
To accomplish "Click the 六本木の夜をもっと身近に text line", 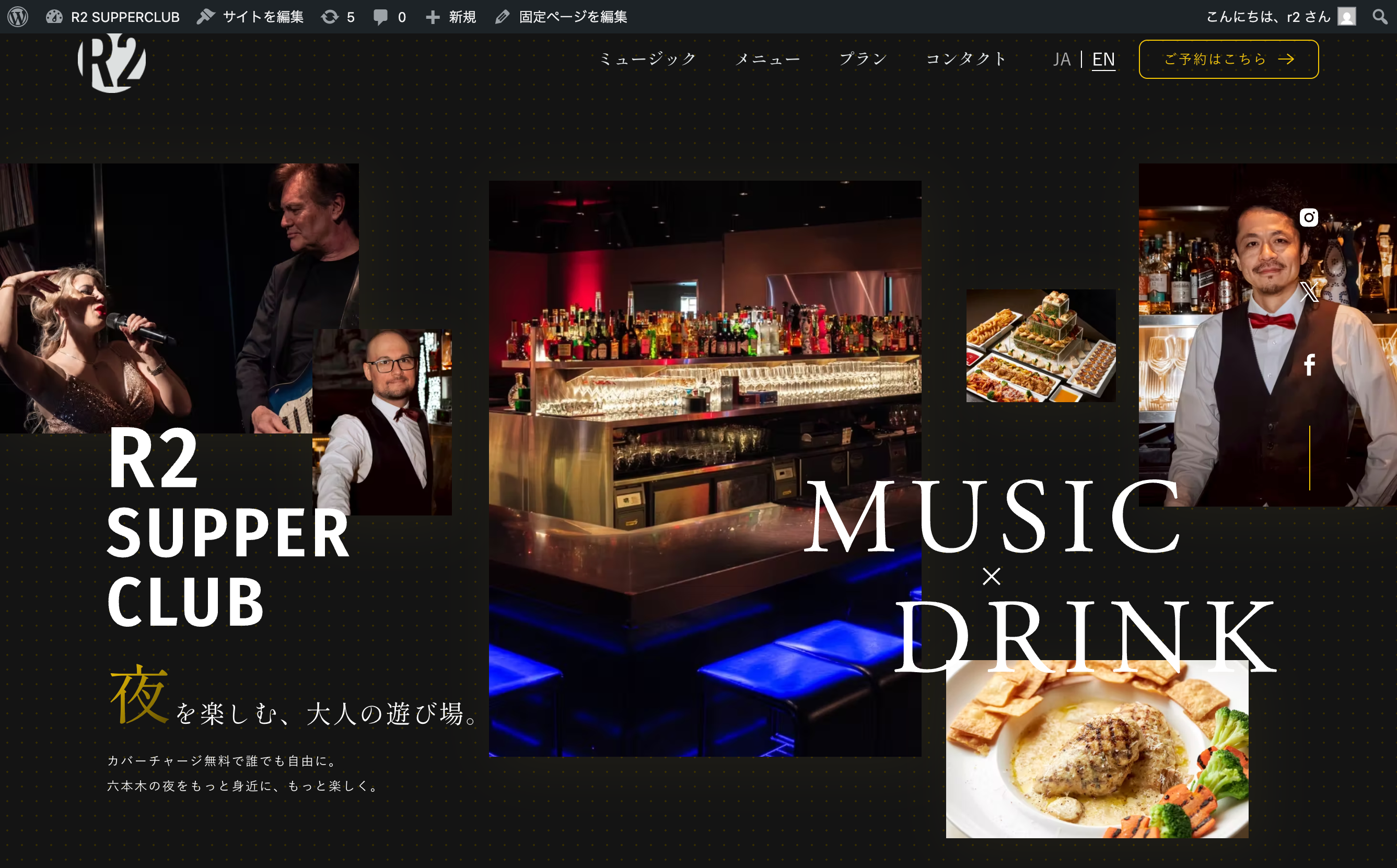I will click(x=243, y=785).
